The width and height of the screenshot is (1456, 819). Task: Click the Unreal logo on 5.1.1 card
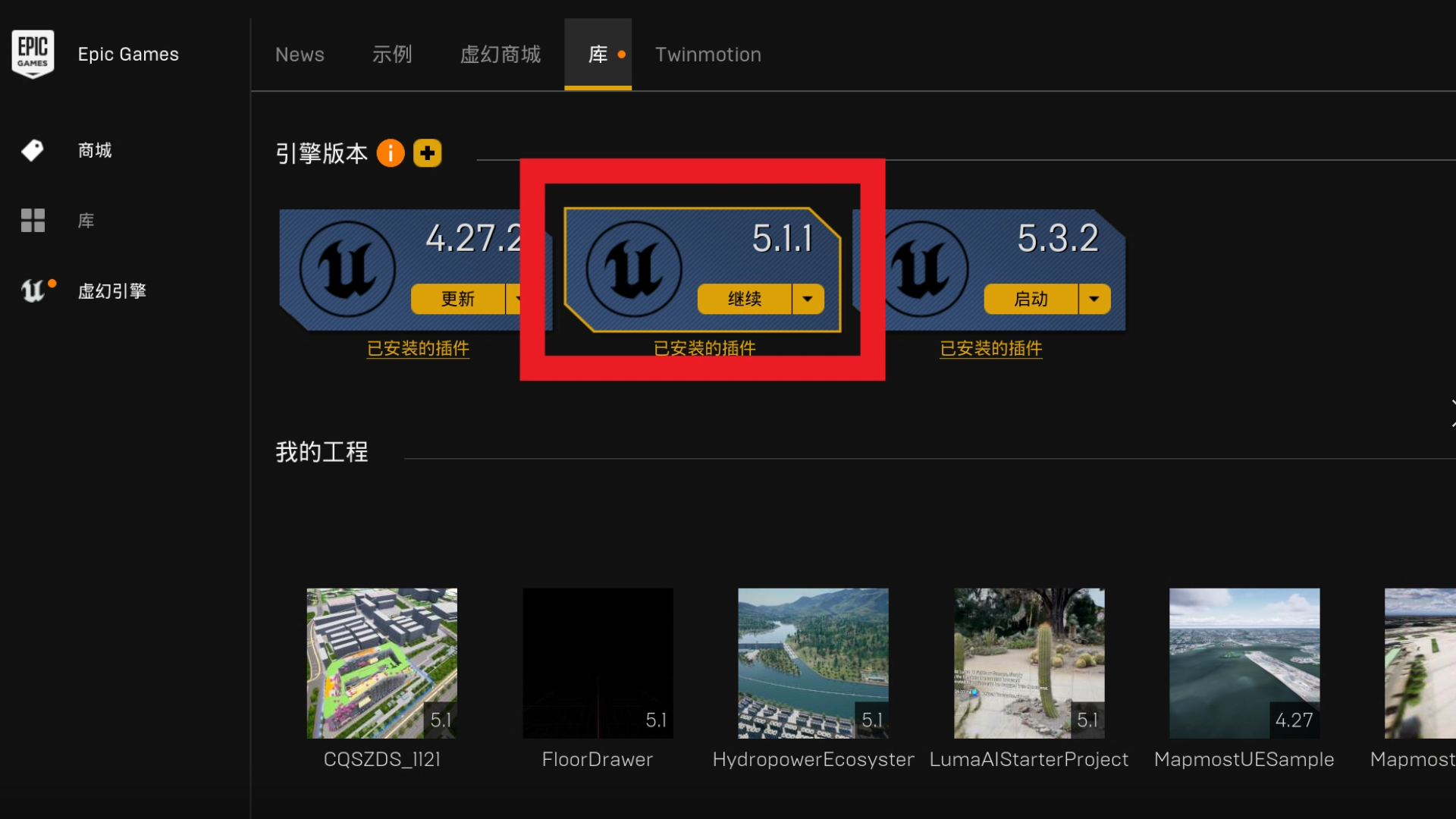(634, 268)
